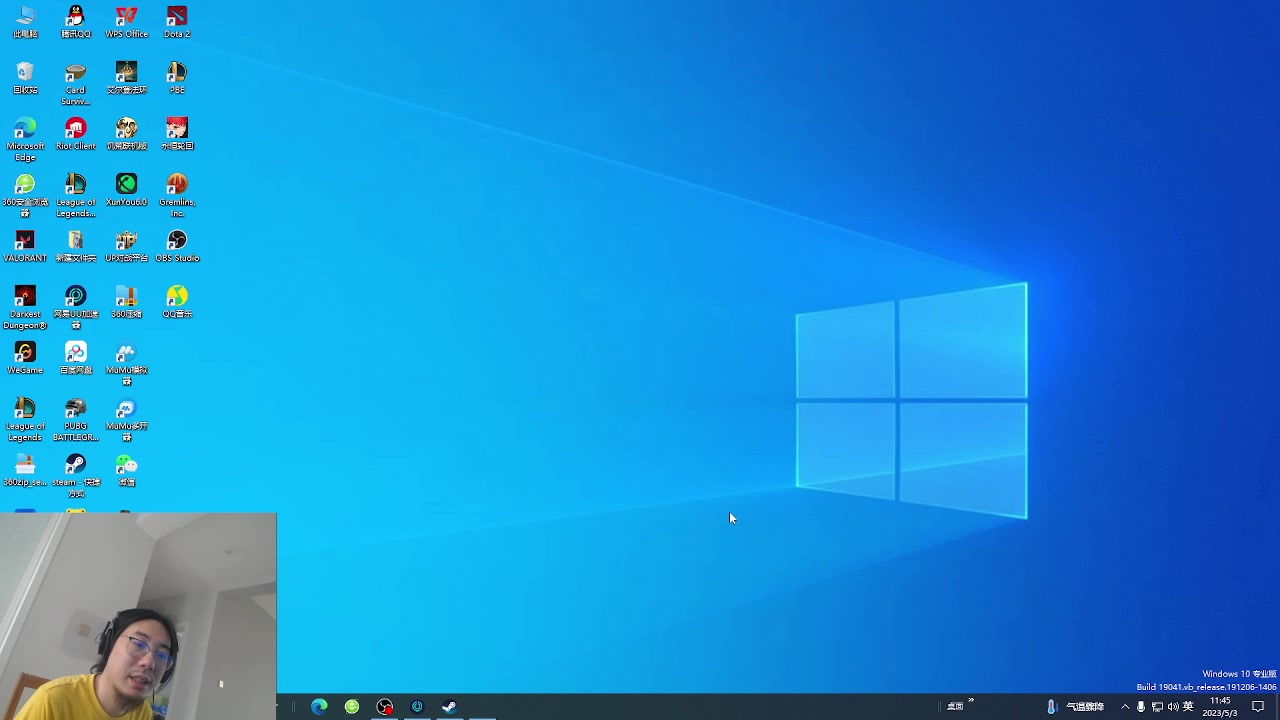Open Microsoft Edge from the taskbar
Viewport: 1280px width, 720px height.
319,707
